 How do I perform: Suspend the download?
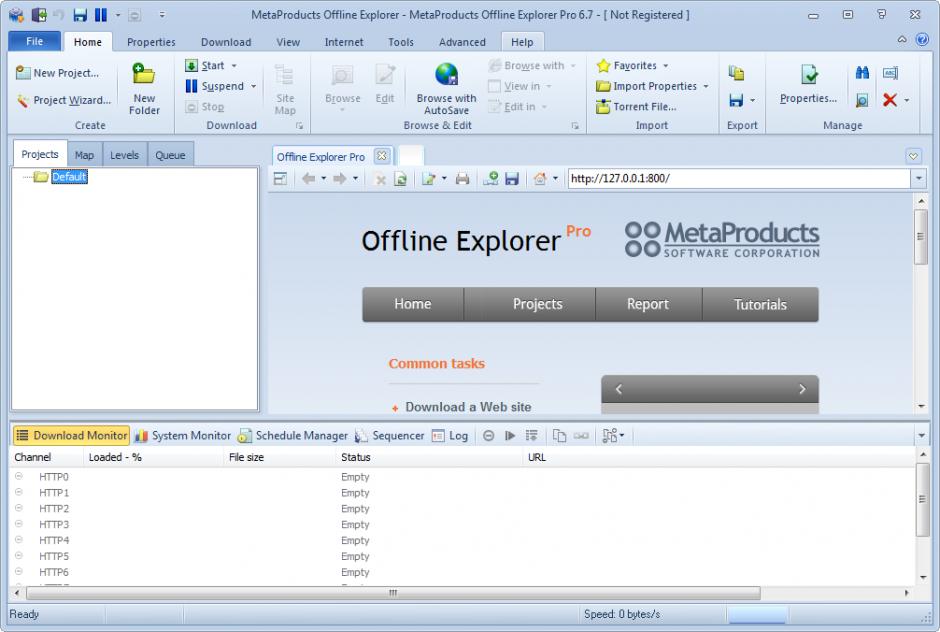click(215, 86)
